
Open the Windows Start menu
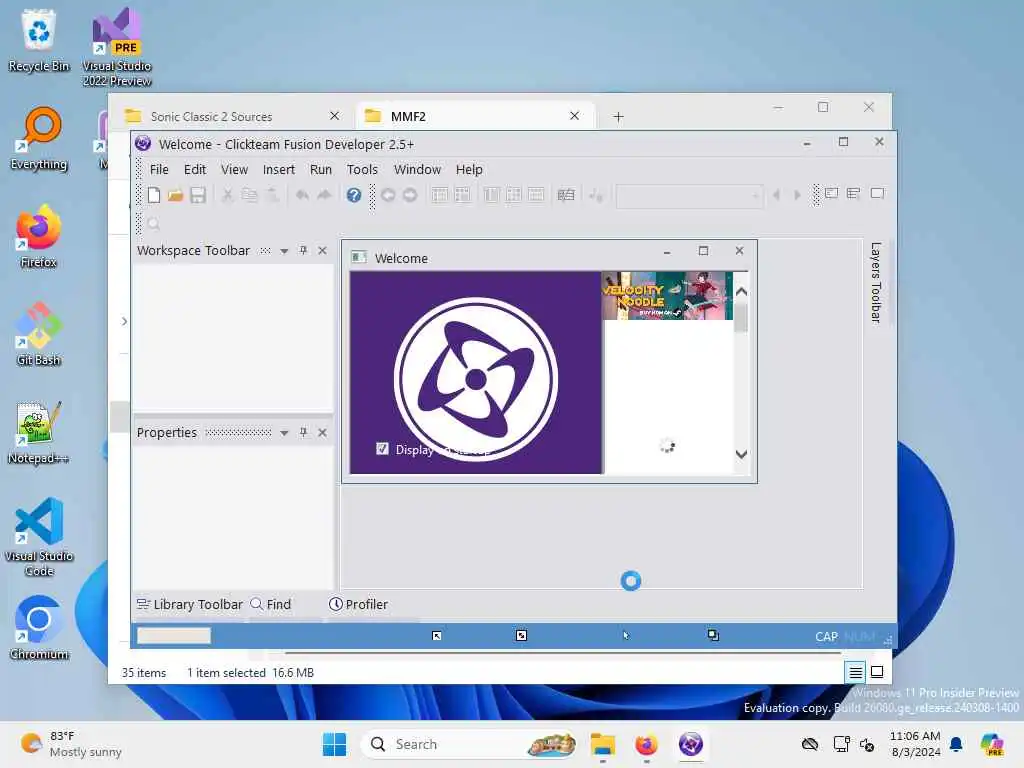[x=334, y=744]
